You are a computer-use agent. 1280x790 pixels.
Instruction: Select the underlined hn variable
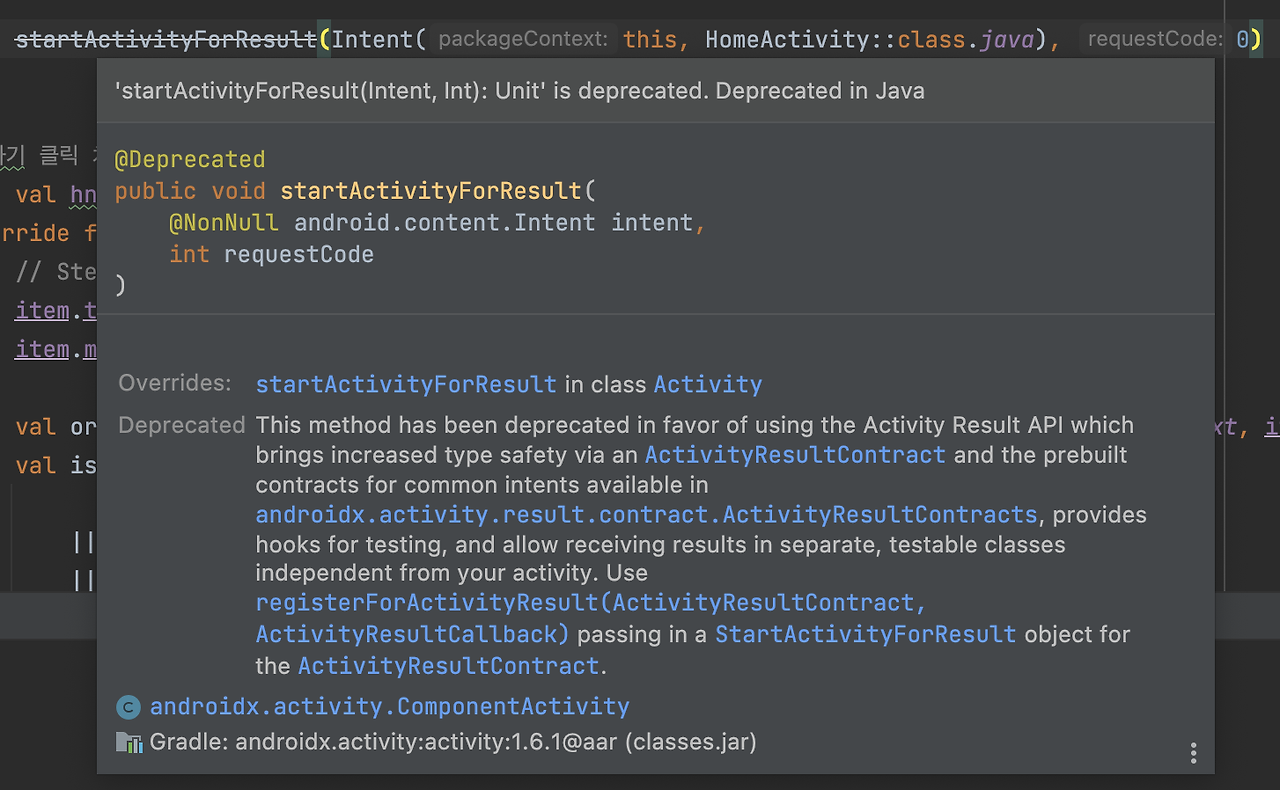point(85,194)
